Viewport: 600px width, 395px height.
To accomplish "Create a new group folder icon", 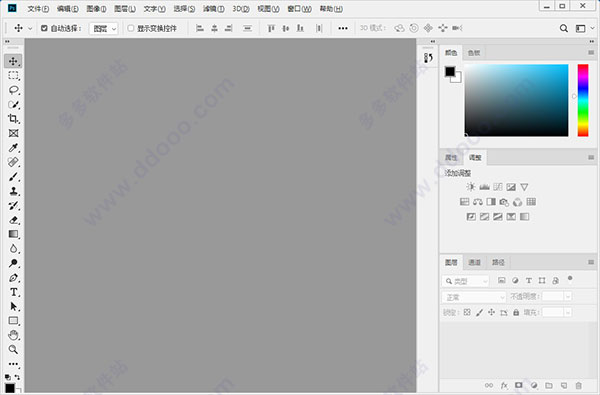I will 549,385.
